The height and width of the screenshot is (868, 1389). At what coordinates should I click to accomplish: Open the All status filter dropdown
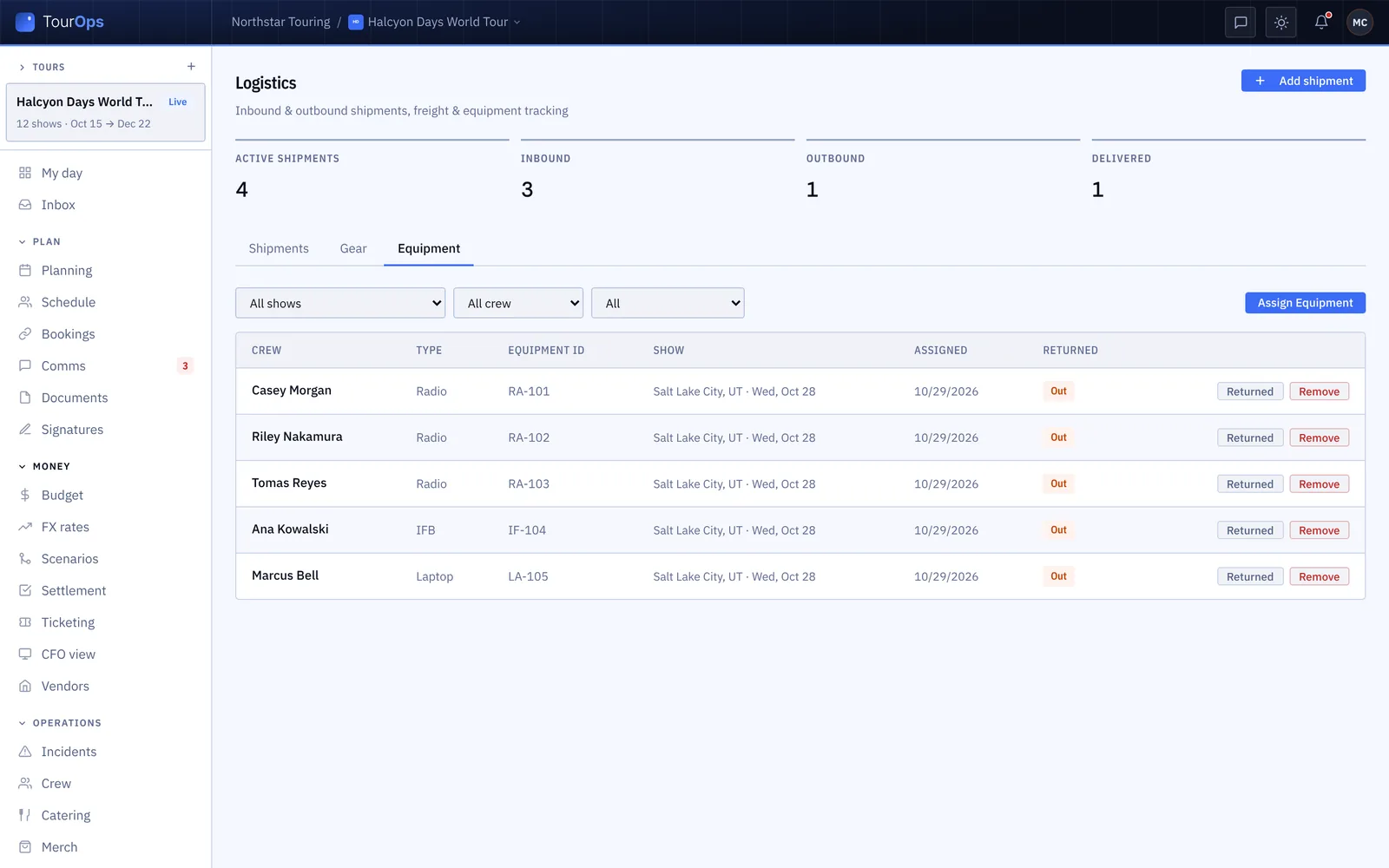(668, 303)
